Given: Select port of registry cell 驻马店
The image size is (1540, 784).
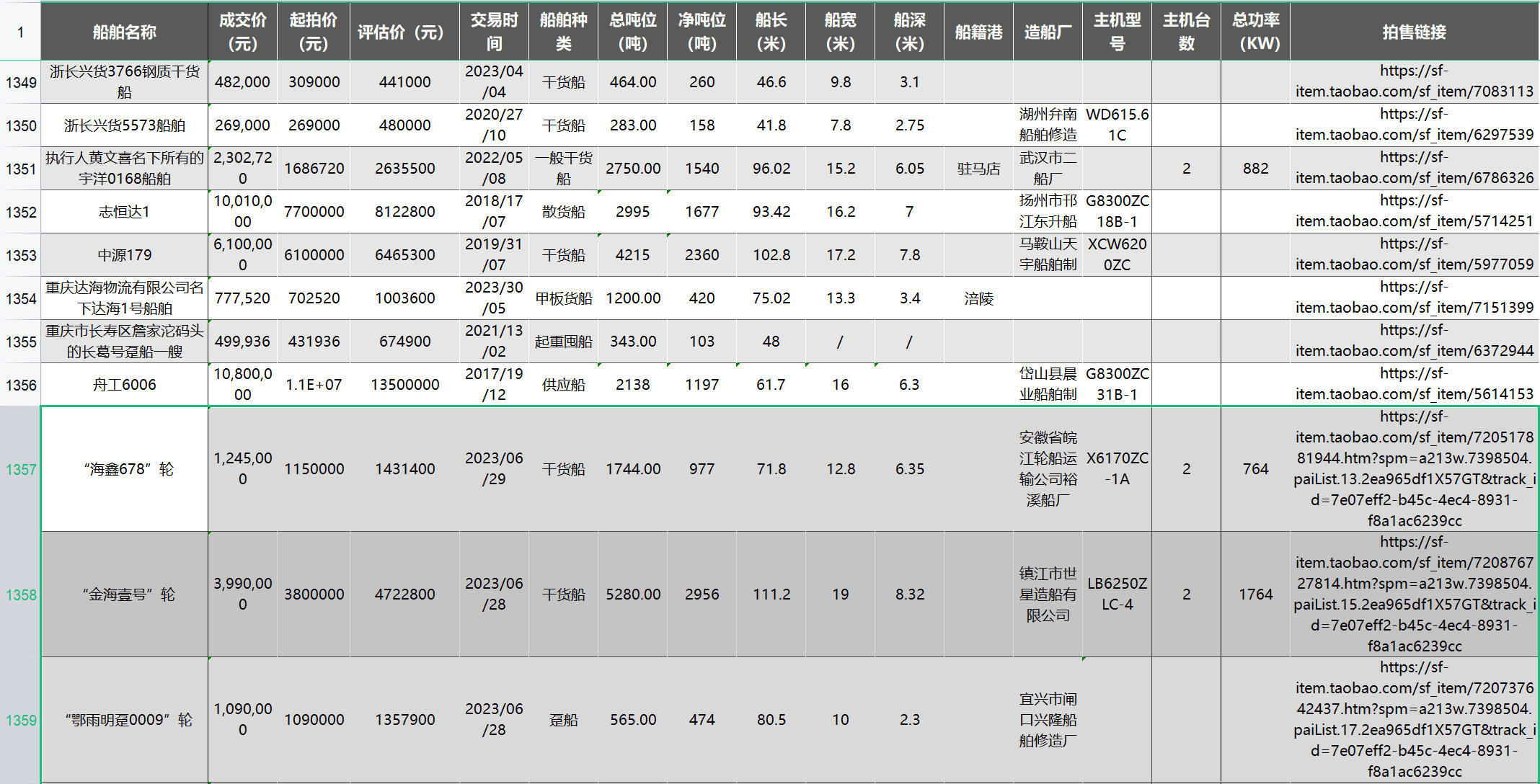Looking at the screenshot, I should coord(978,169).
